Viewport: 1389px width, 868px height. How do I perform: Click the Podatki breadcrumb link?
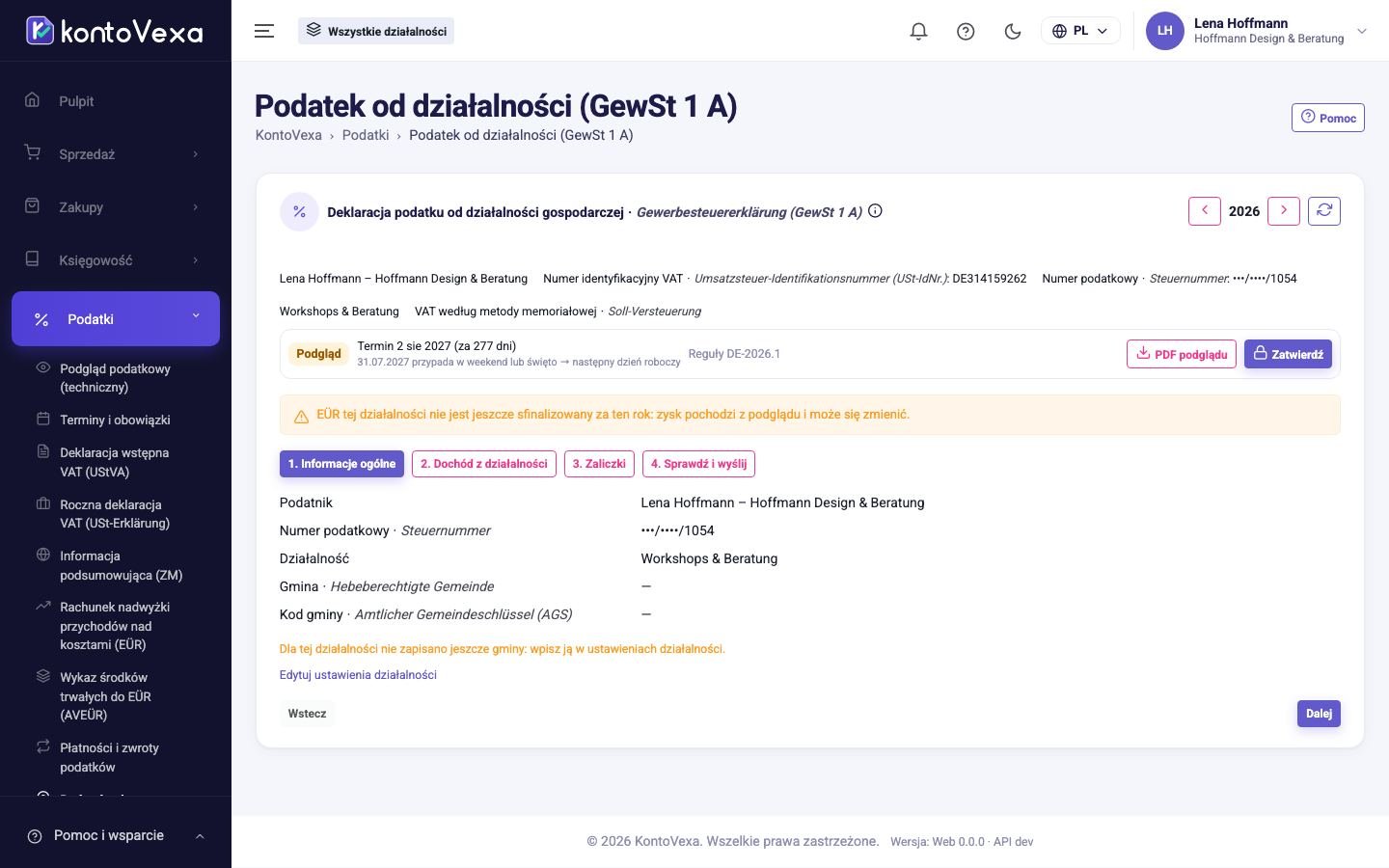(x=366, y=135)
